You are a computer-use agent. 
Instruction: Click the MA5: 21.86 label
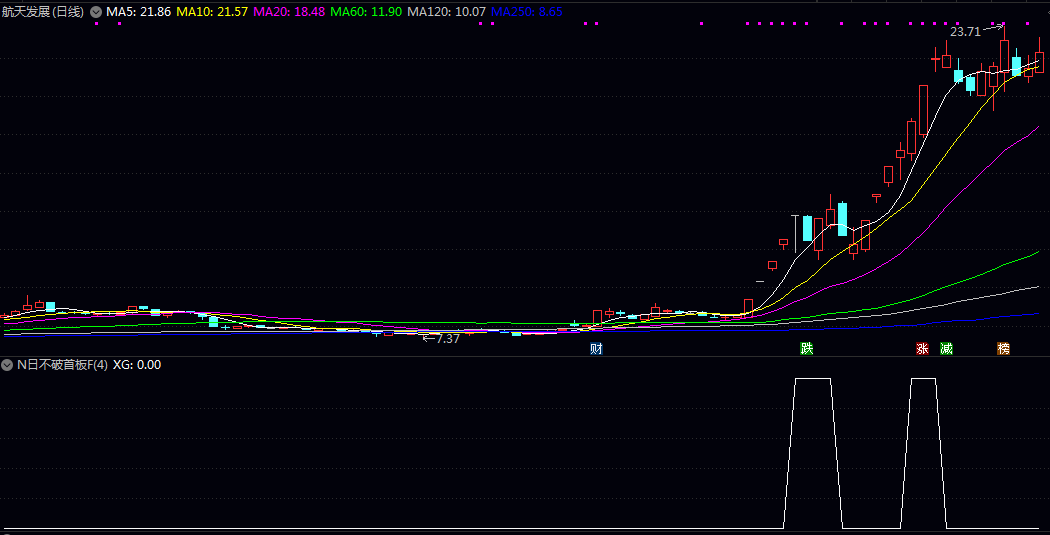(x=139, y=12)
